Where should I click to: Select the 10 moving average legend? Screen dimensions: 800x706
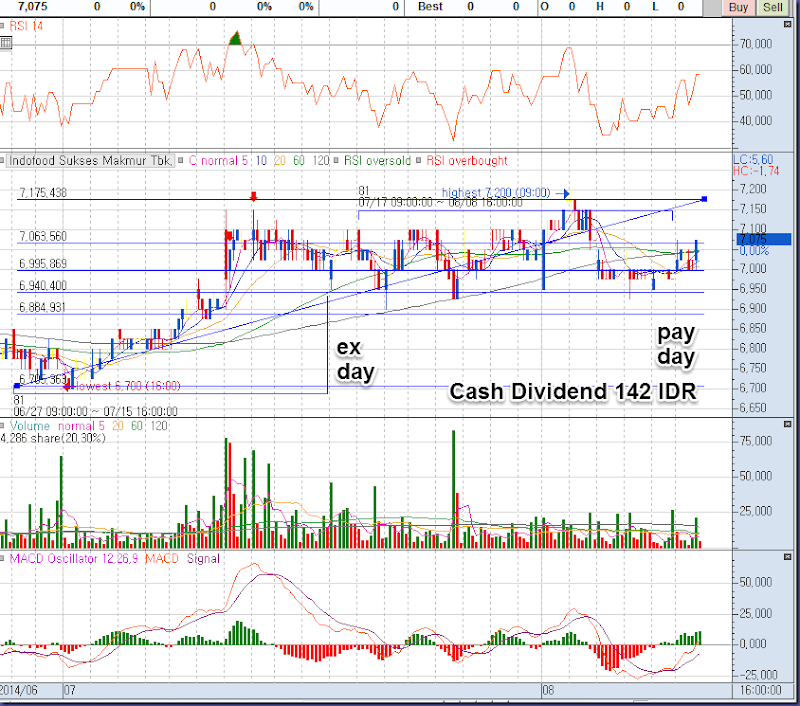(x=261, y=161)
